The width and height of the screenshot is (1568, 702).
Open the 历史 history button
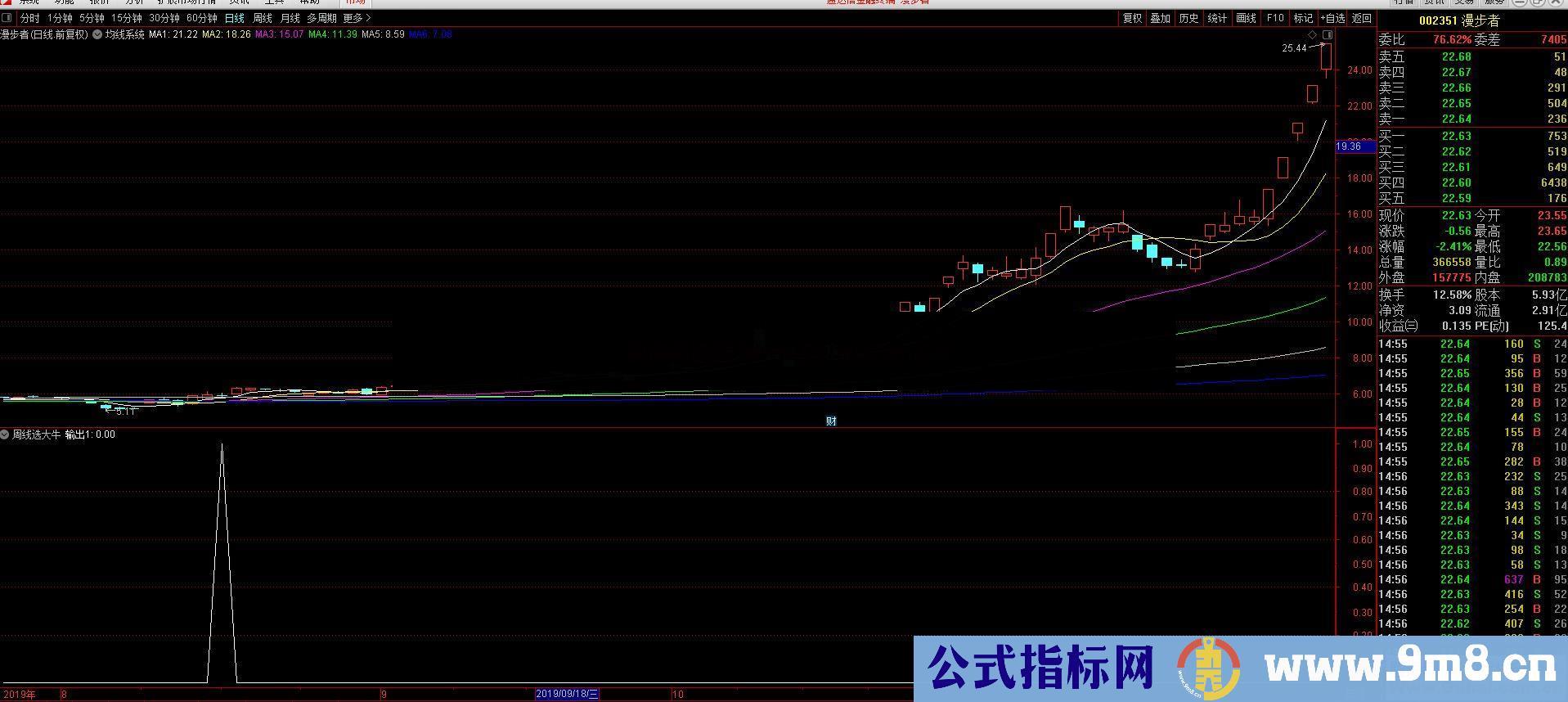[1189, 18]
